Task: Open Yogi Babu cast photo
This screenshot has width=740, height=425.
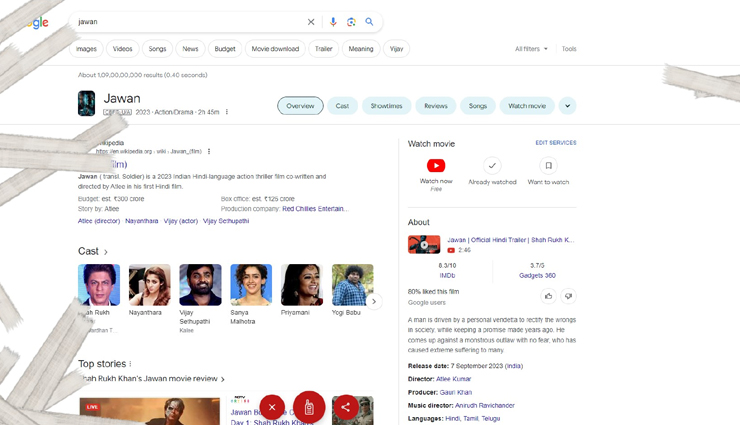Action: 353,285
